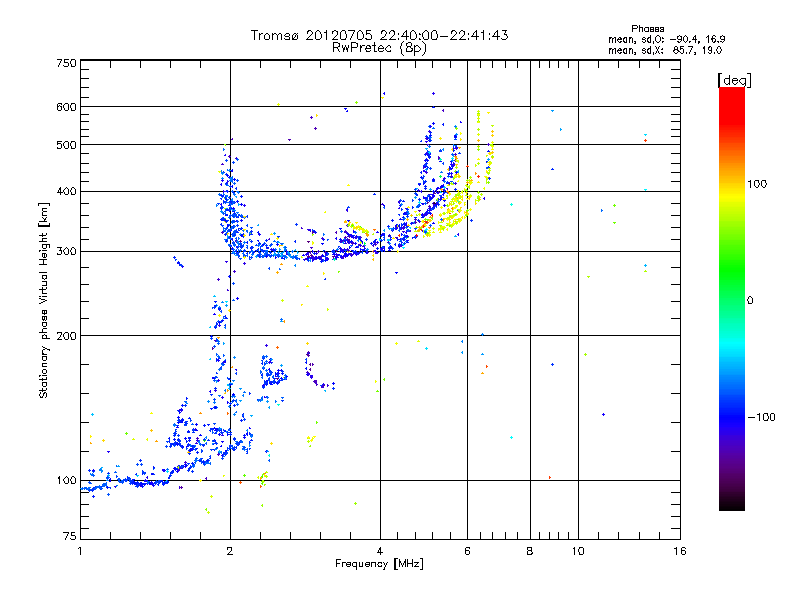Screen dimensions: 800x600
Task: Click the x-axis '6' label
Action: click(467, 551)
